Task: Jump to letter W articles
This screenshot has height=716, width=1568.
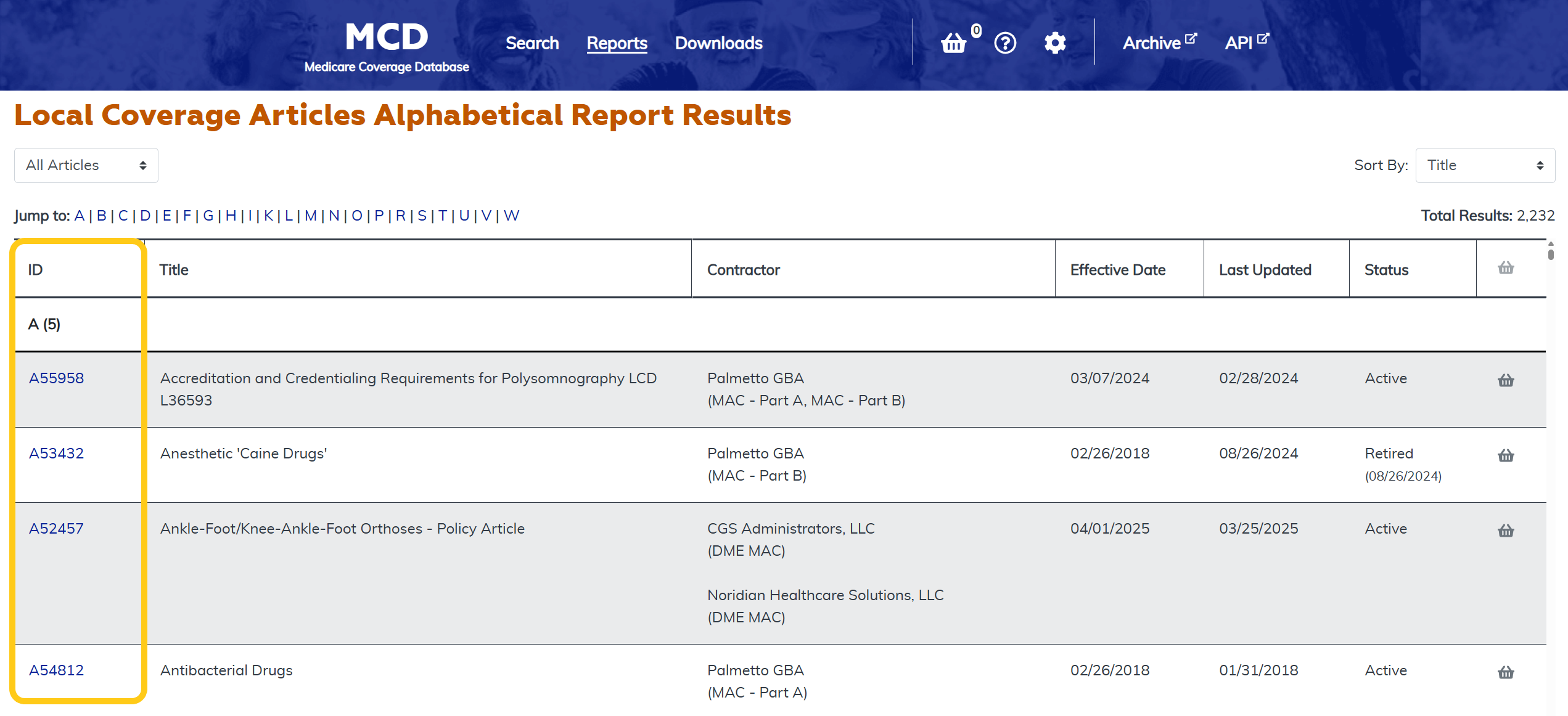Action: pyautogui.click(x=511, y=216)
